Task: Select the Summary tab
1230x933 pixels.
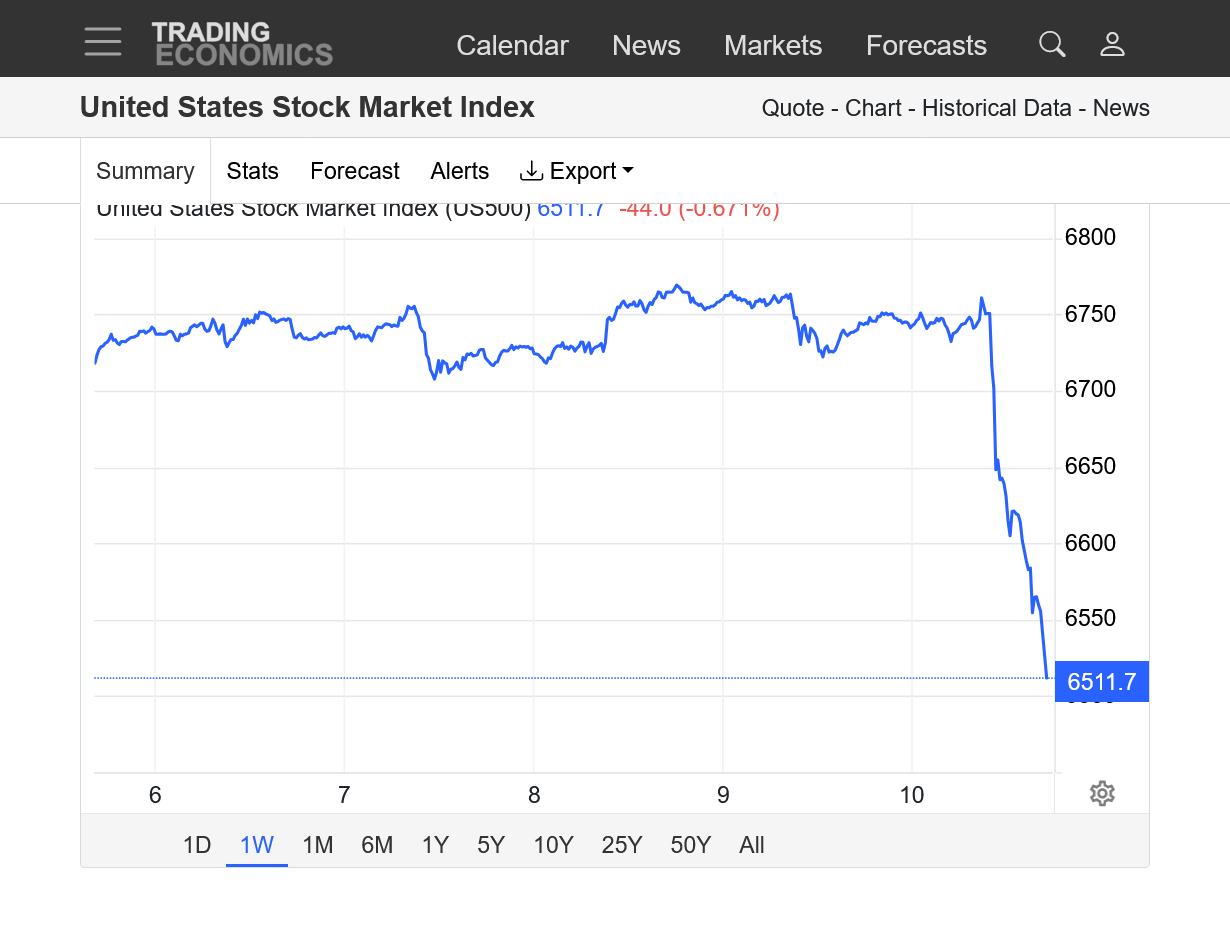Action: (x=145, y=171)
